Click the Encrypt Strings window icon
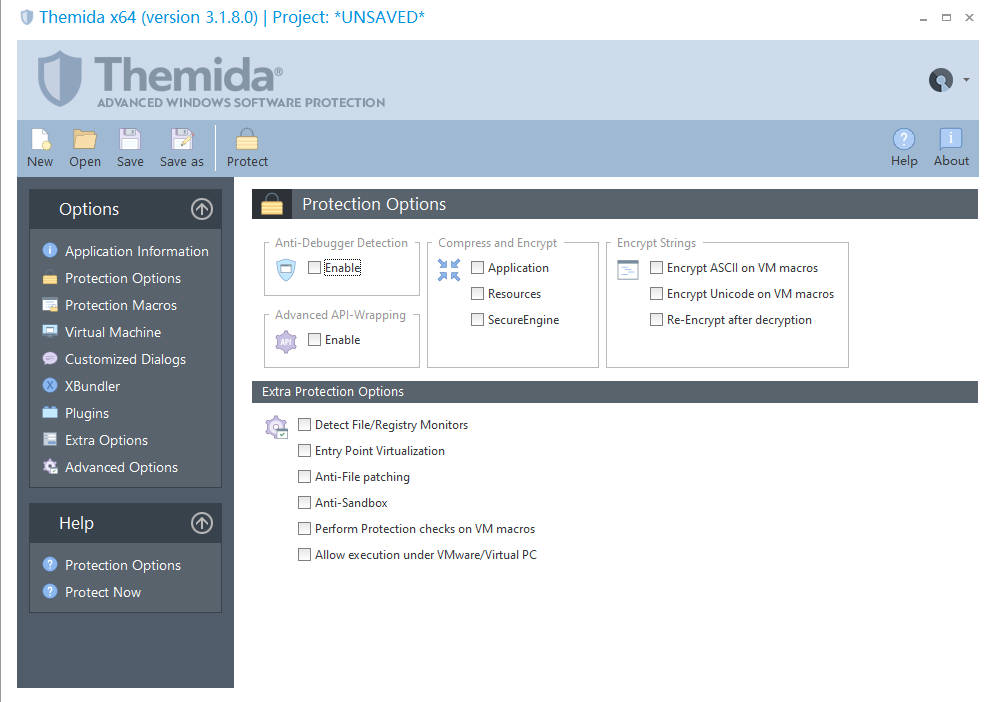Screen dimensions: 993x702 coord(628,270)
